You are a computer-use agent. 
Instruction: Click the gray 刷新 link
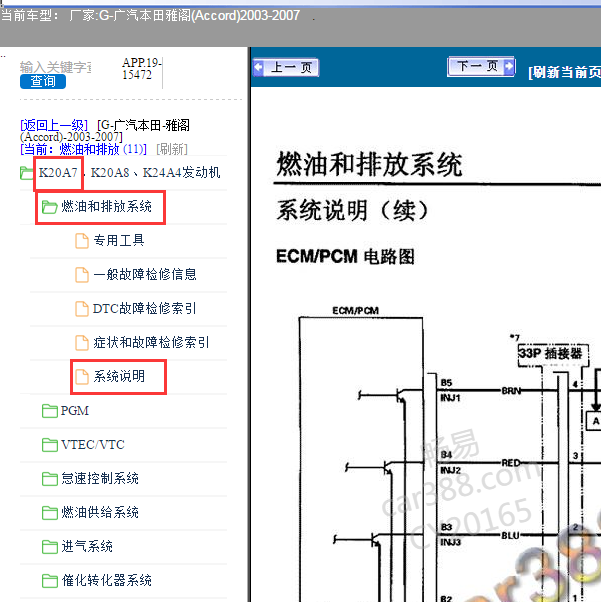(172, 149)
